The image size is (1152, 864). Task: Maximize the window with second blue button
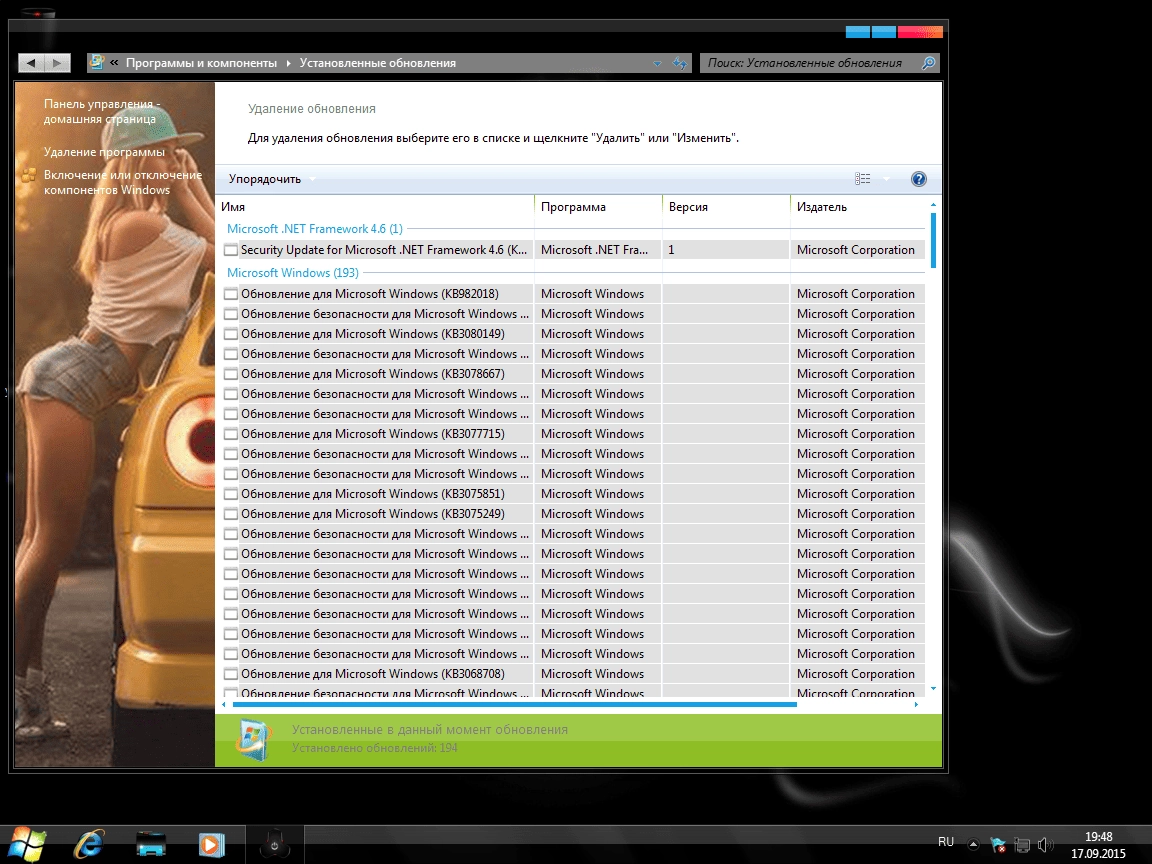tap(884, 32)
